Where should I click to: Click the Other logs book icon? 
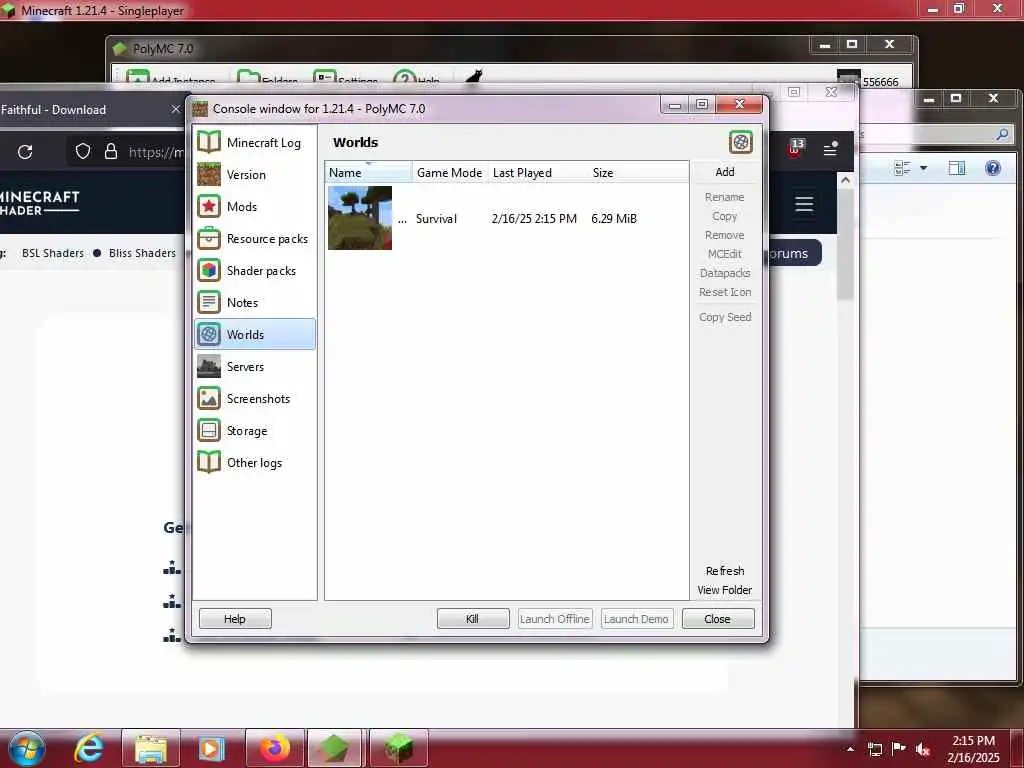click(x=209, y=462)
